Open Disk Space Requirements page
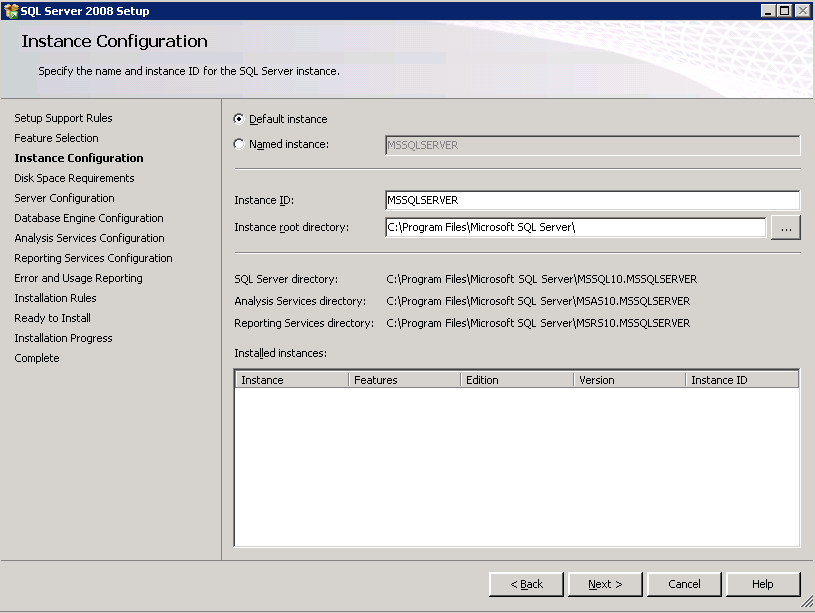The height and width of the screenshot is (613, 815). coord(75,178)
